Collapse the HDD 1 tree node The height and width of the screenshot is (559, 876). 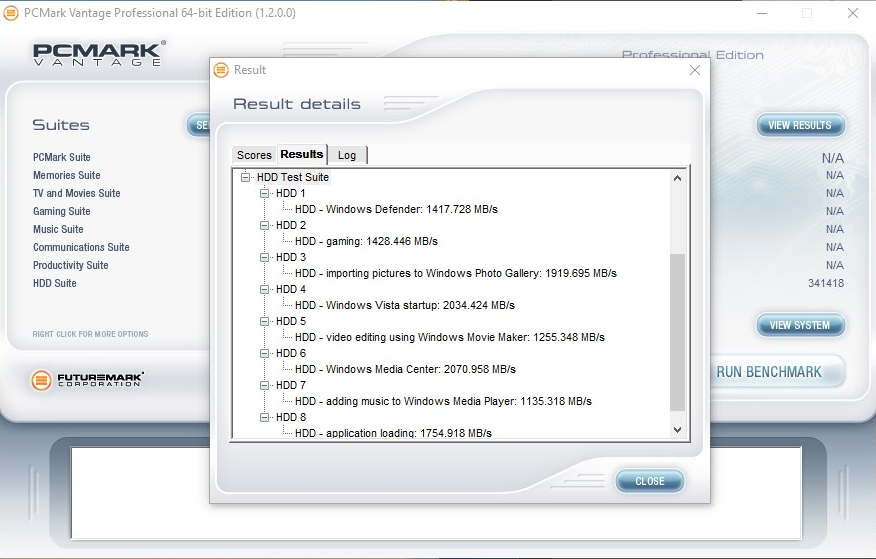[x=265, y=193]
